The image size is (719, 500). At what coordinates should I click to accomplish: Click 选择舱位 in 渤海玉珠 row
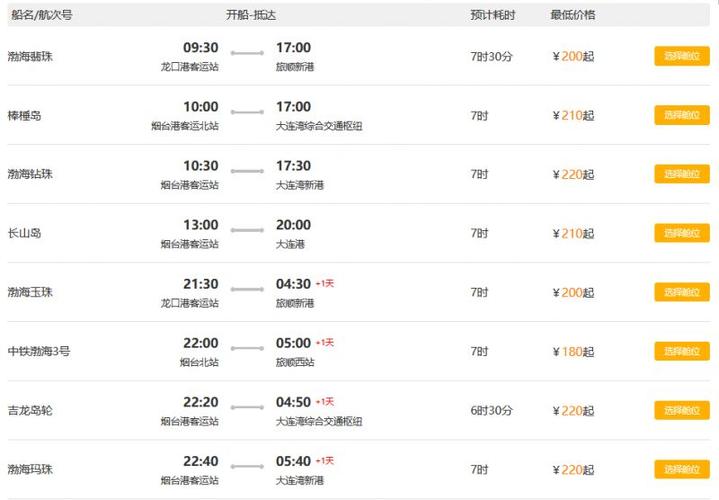[x=682, y=292]
